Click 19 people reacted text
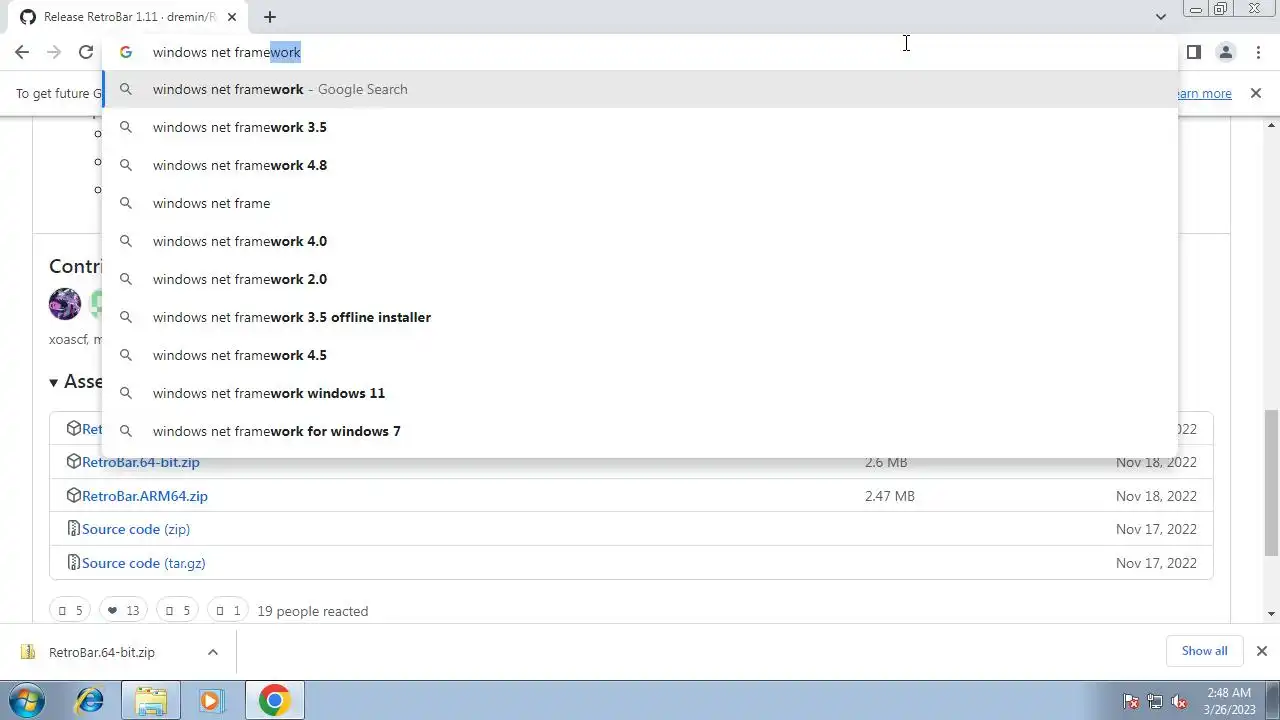The height and width of the screenshot is (720, 1280). (x=313, y=611)
